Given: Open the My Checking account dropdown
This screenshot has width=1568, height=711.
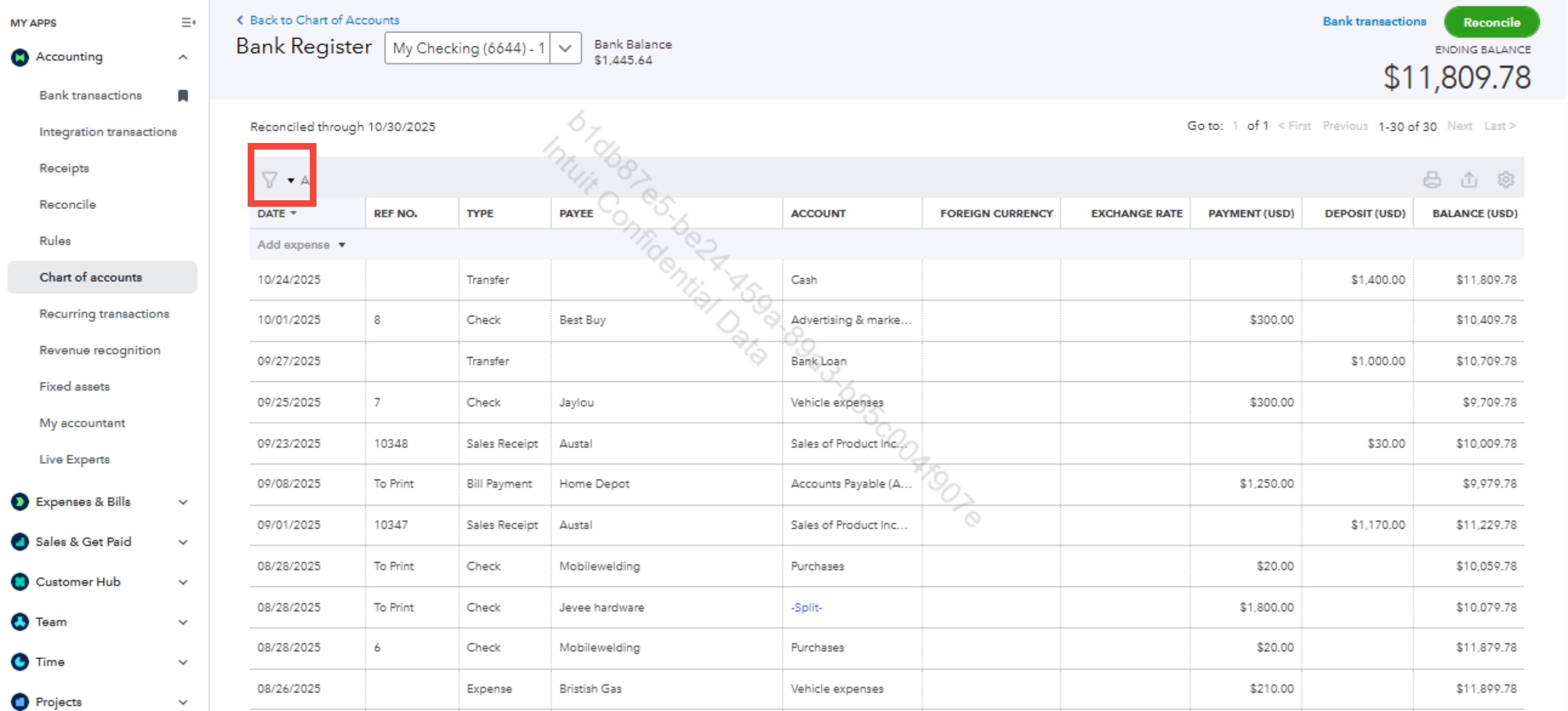Looking at the screenshot, I should [x=565, y=48].
